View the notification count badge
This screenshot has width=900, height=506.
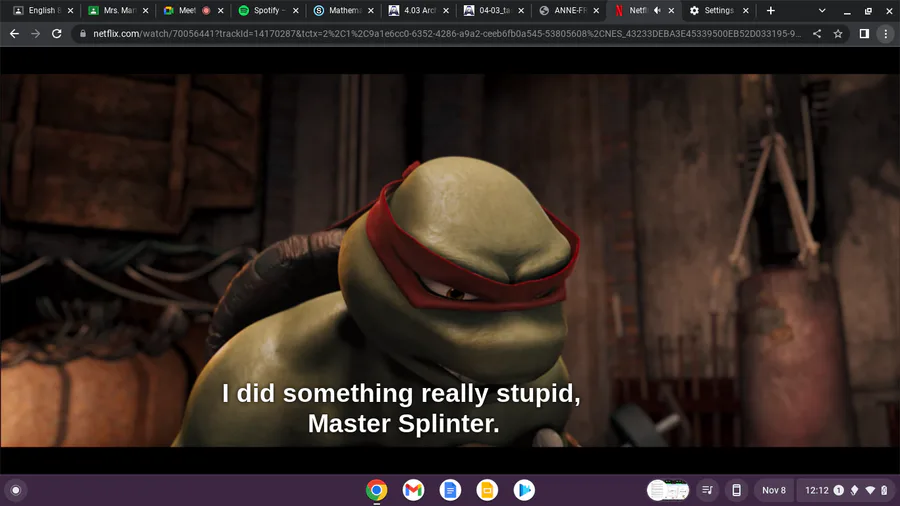[839, 490]
